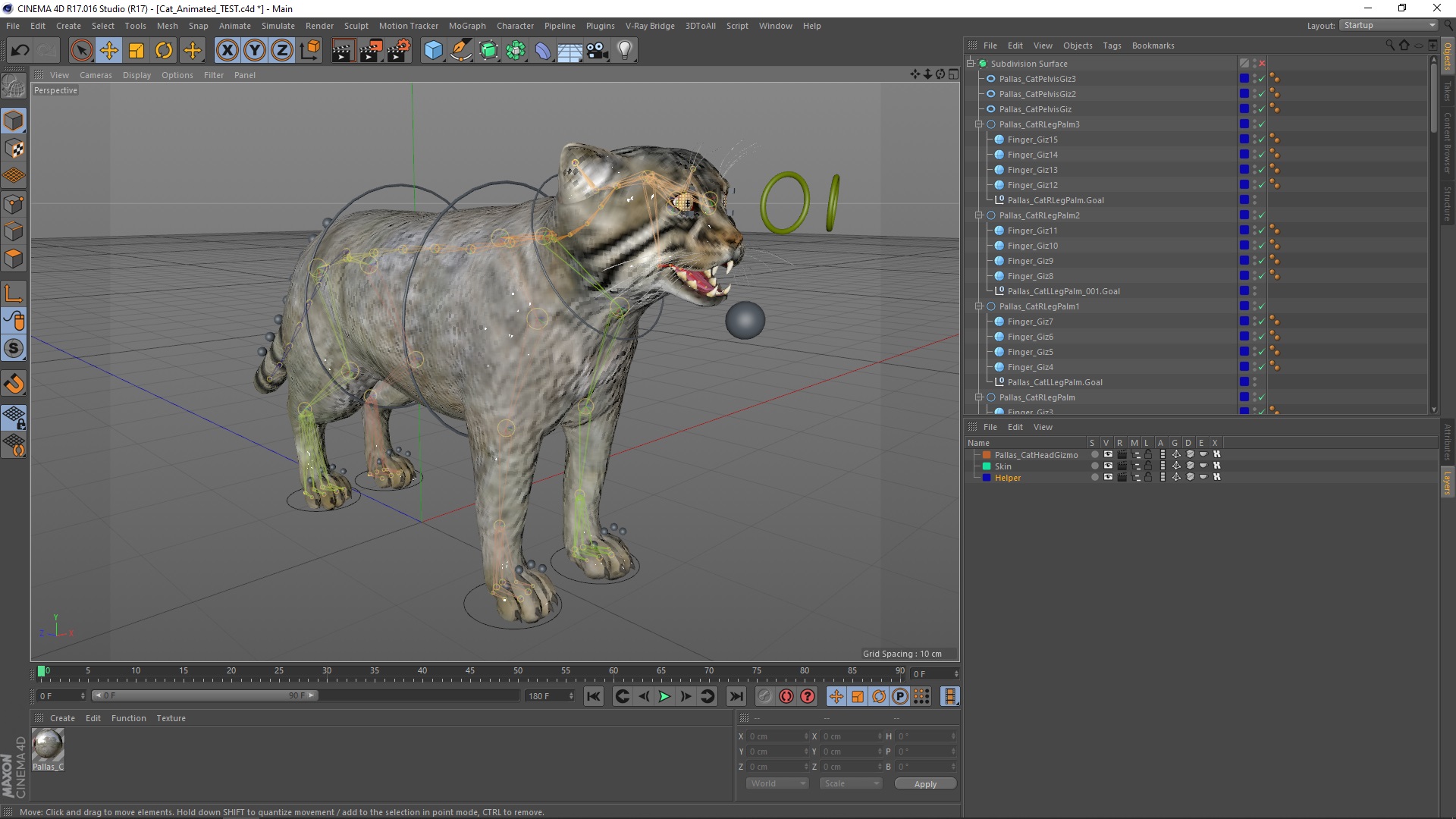Toggle the X-axis lock icon
The height and width of the screenshot is (819, 1456).
[227, 51]
